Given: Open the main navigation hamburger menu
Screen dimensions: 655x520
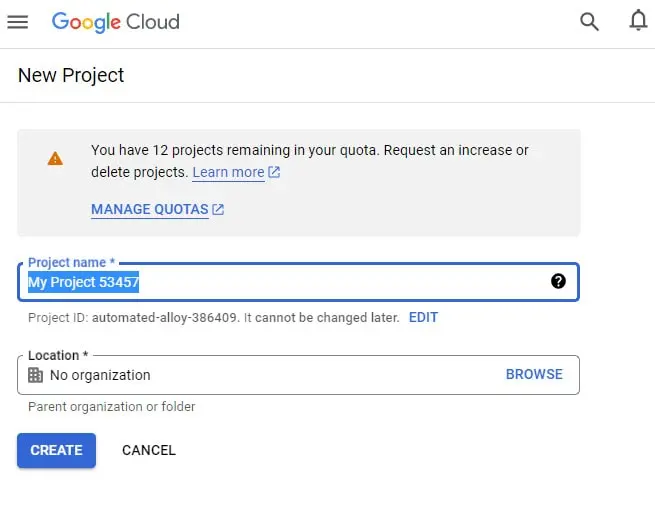Looking at the screenshot, I should pyautogui.click(x=18, y=22).
